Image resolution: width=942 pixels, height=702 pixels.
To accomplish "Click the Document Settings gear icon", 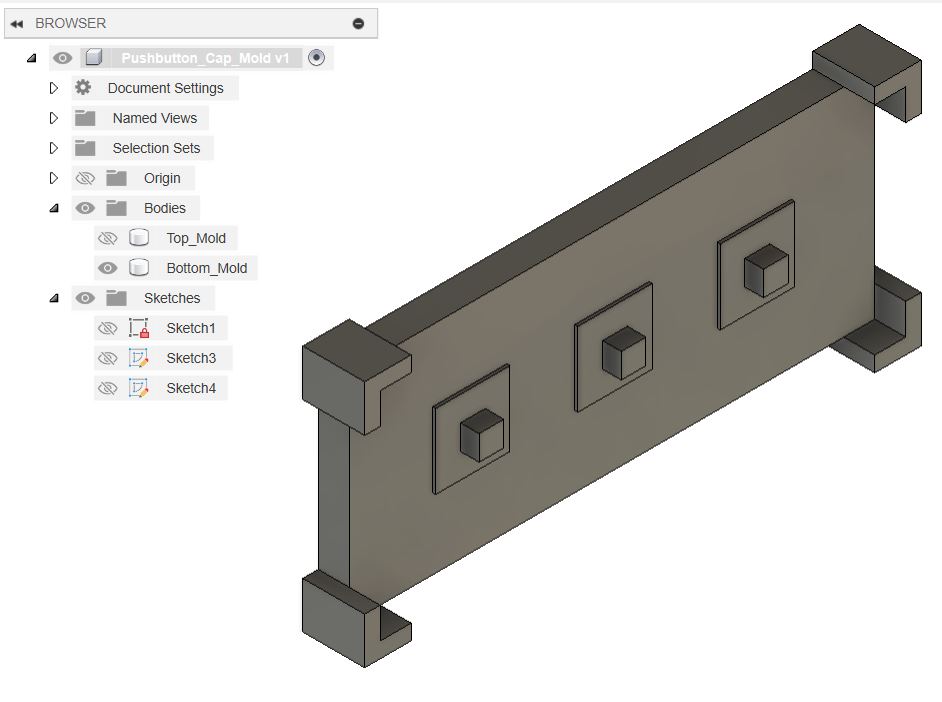I will click(83, 88).
